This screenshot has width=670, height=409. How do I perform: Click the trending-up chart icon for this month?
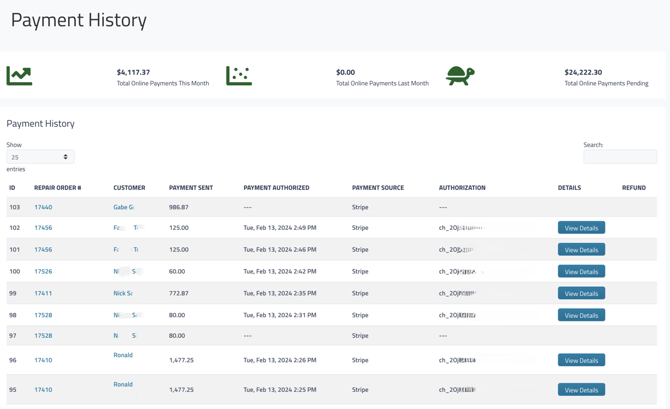click(19, 76)
